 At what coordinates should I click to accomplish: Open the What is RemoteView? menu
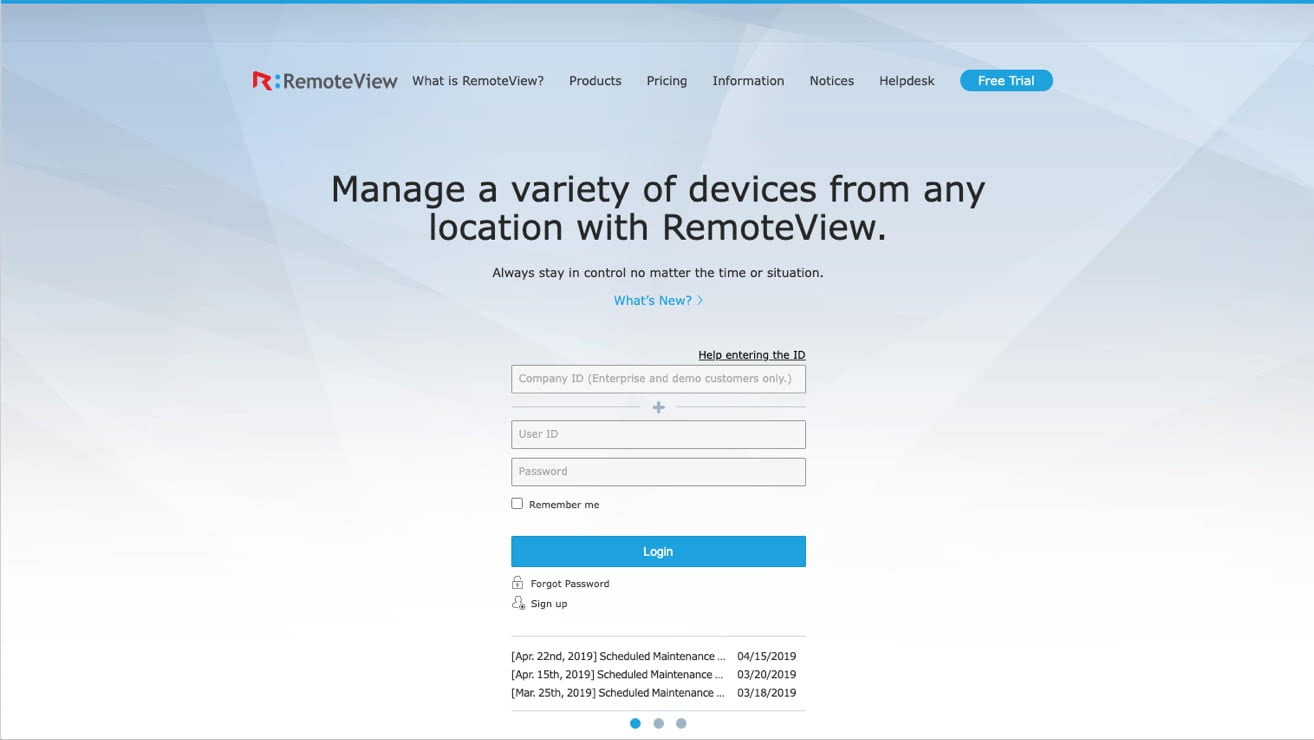coord(478,81)
